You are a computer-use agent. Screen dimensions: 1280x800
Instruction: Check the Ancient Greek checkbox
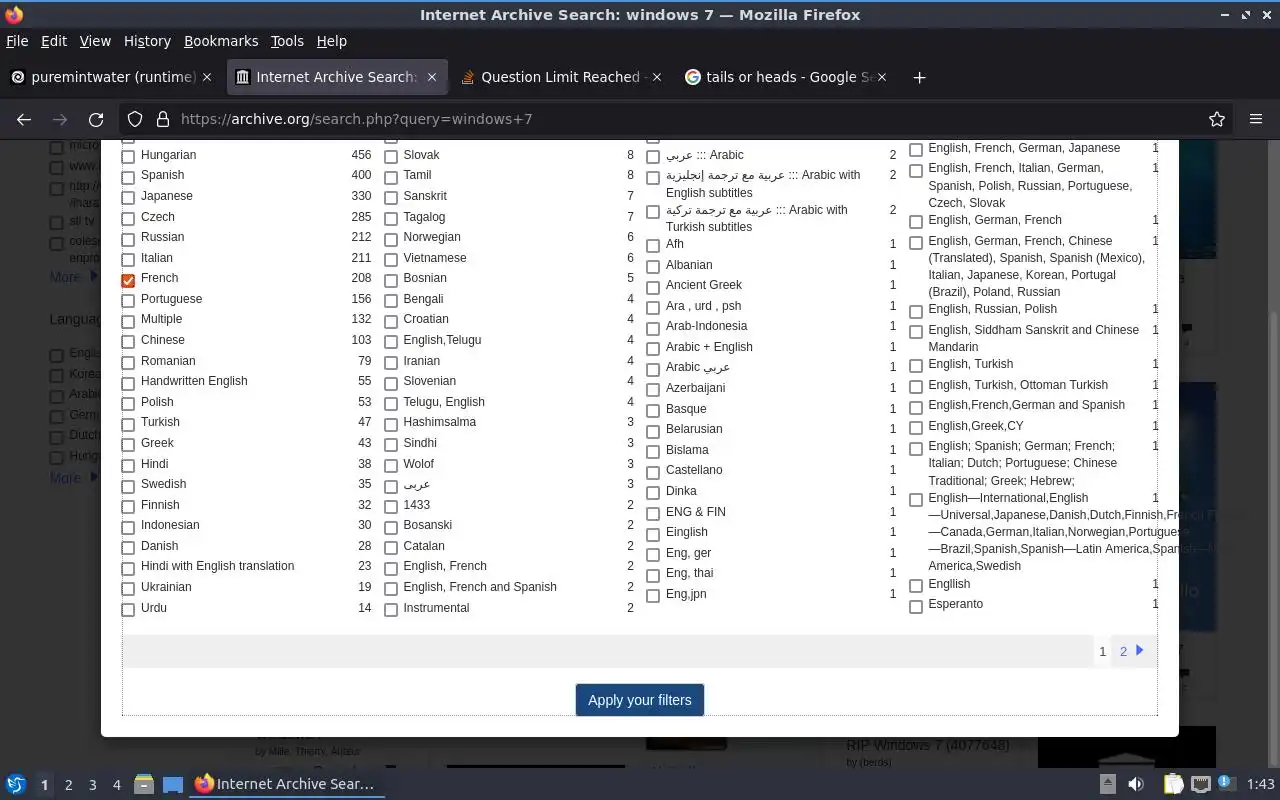click(653, 288)
